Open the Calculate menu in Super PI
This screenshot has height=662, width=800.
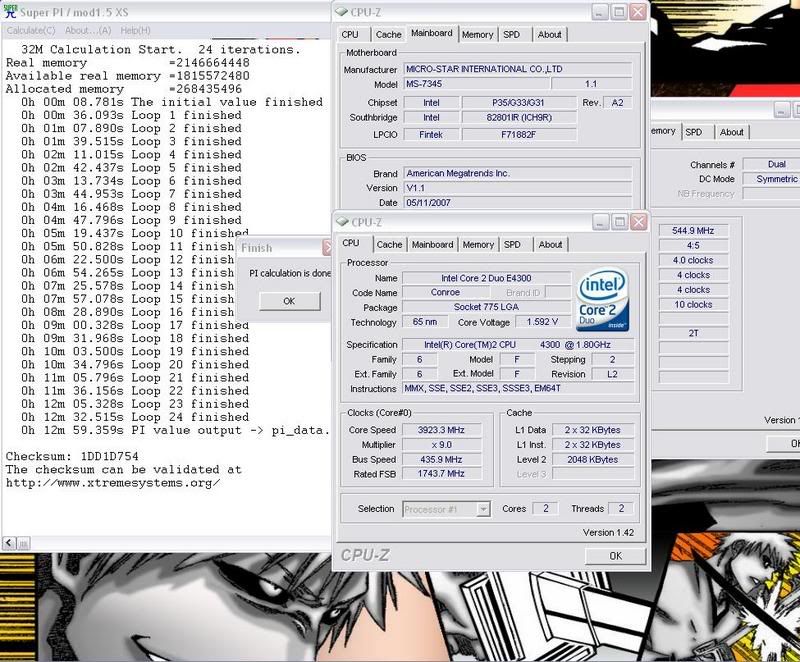pyautogui.click(x=31, y=31)
